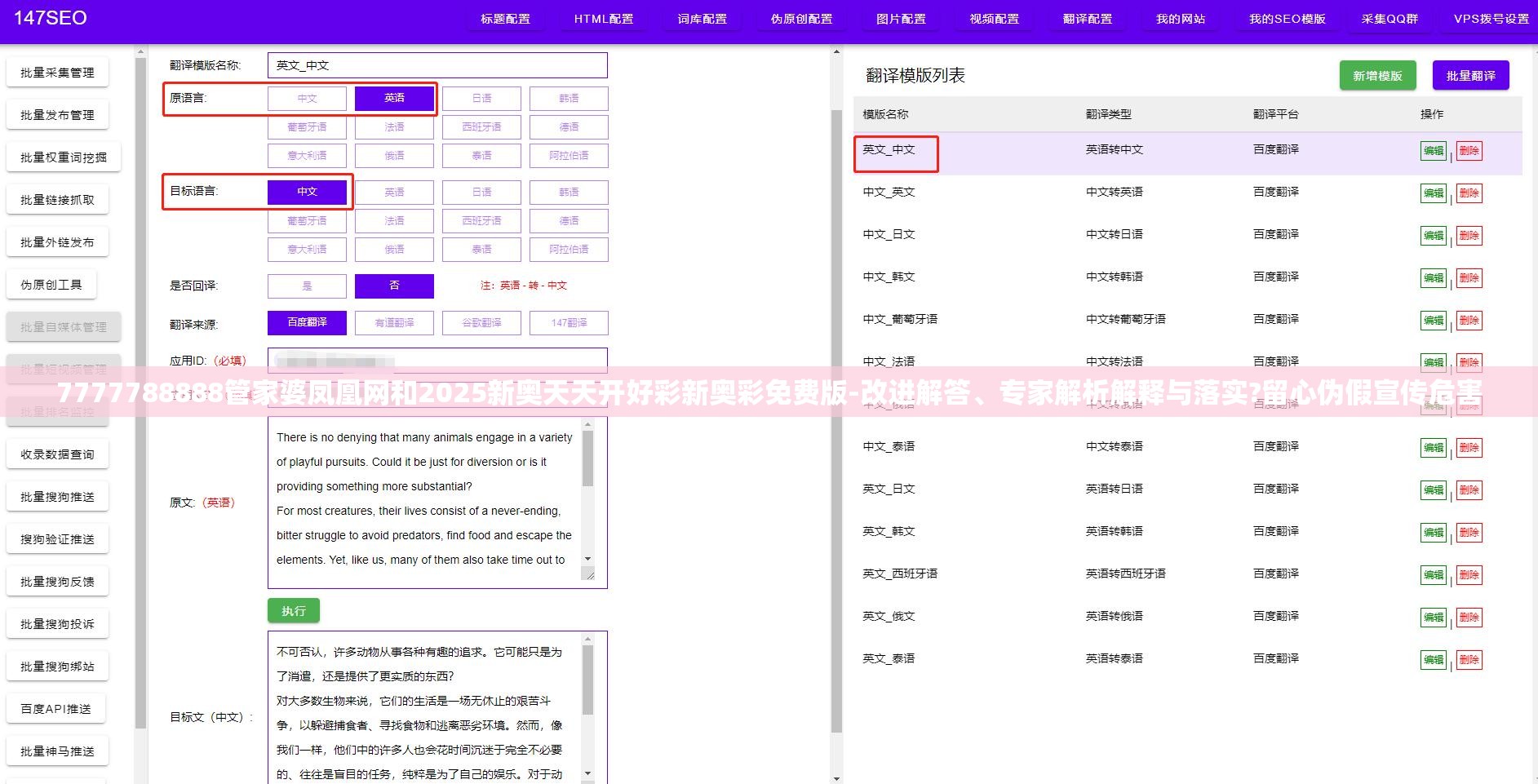Click the 新增模版 button
This screenshot has height=784, width=1538.
click(x=1377, y=76)
